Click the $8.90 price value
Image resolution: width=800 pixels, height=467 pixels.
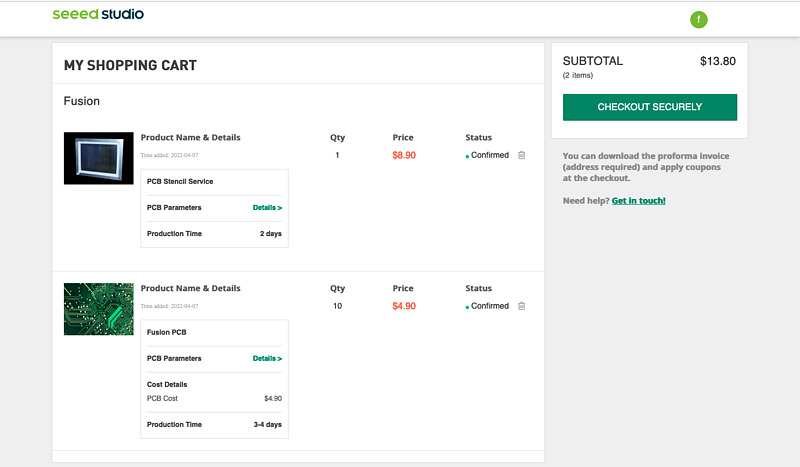click(404, 155)
